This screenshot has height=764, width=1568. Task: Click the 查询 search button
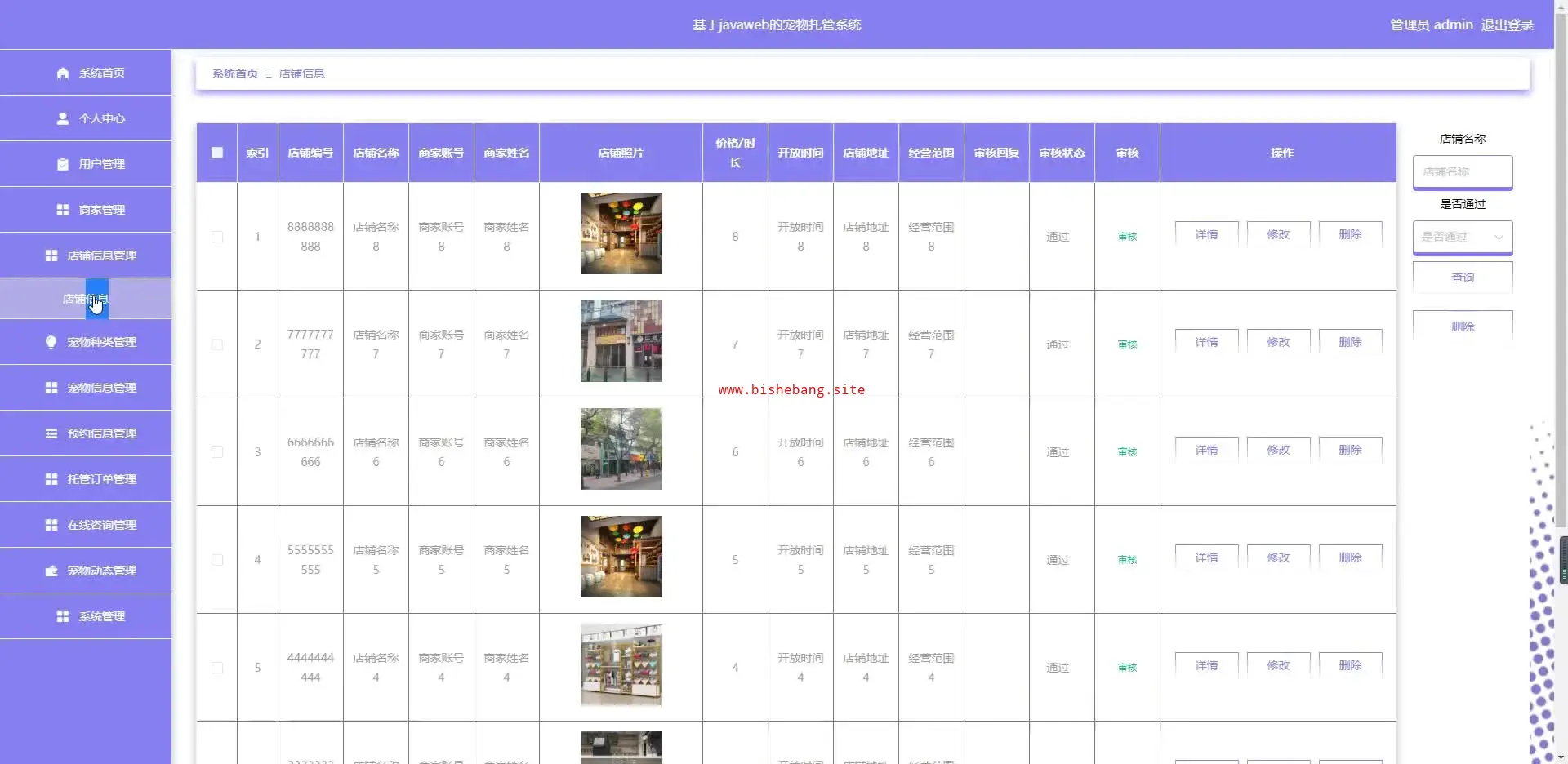pyautogui.click(x=1462, y=278)
